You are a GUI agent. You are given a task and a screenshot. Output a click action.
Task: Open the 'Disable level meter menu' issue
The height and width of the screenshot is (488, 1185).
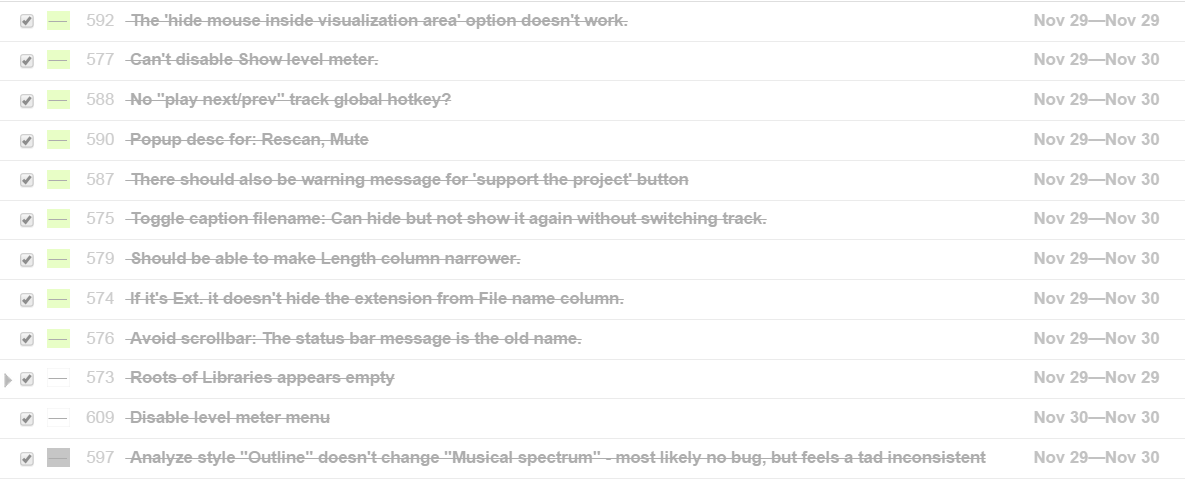230,417
